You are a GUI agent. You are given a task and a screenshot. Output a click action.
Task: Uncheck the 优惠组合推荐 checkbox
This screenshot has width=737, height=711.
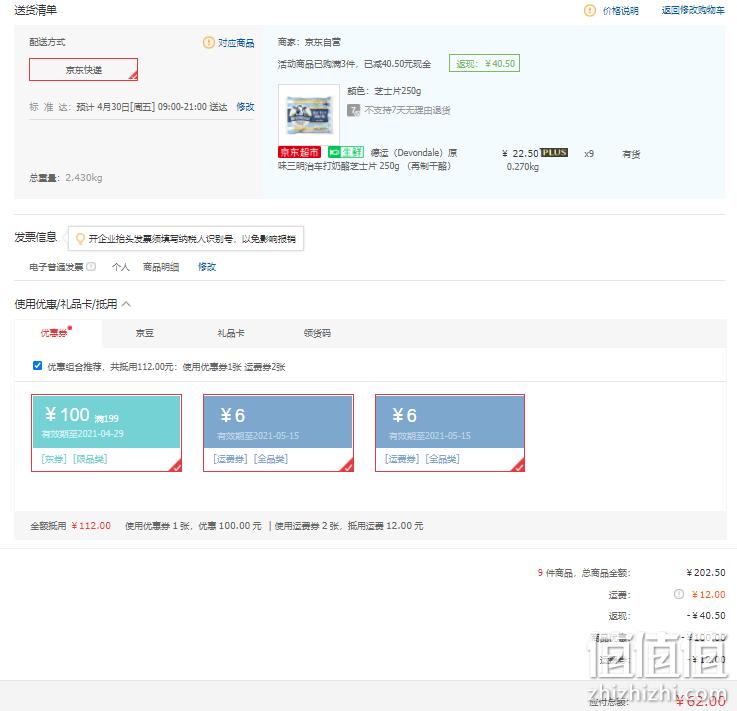click(38, 366)
